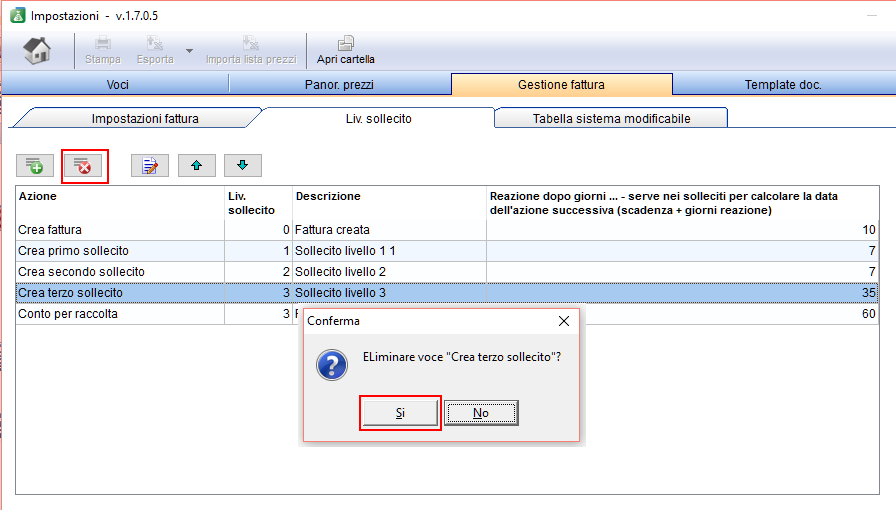This screenshot has width=896, height=510.
Task: Click the delete row red X icon
Action: 83,166
